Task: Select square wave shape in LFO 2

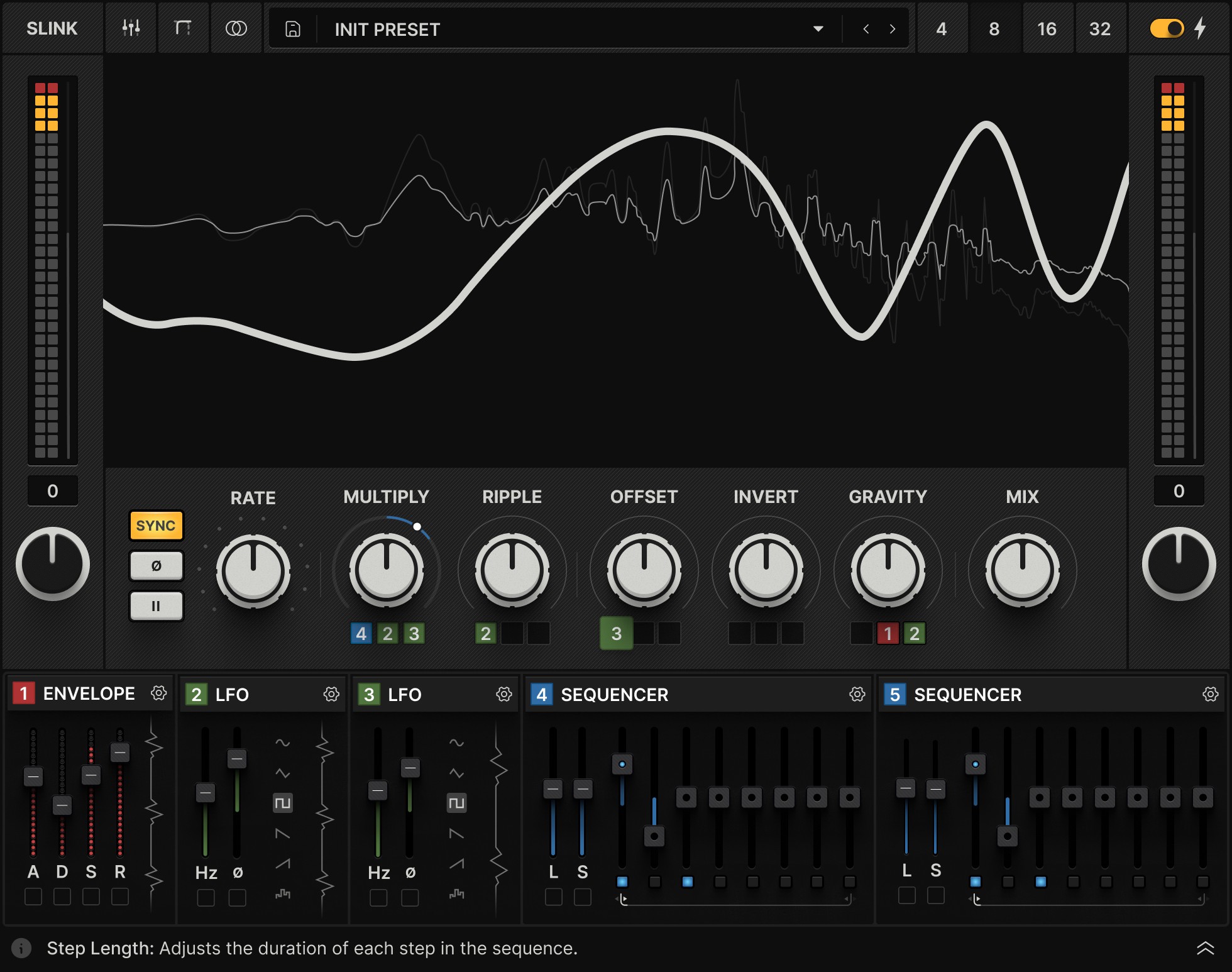Action: pyautogui.click(x=283, y=803)
